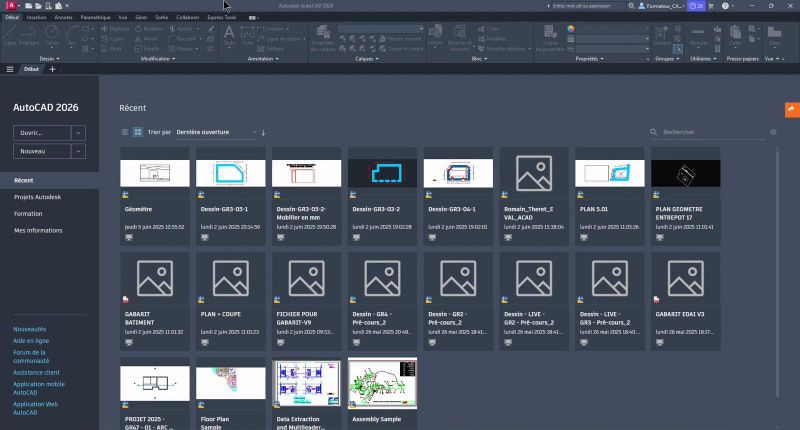Open the Trier par Dernière ouverture dropdown
The height and width of the screenshot is (430, 800).
pos(216,132)
